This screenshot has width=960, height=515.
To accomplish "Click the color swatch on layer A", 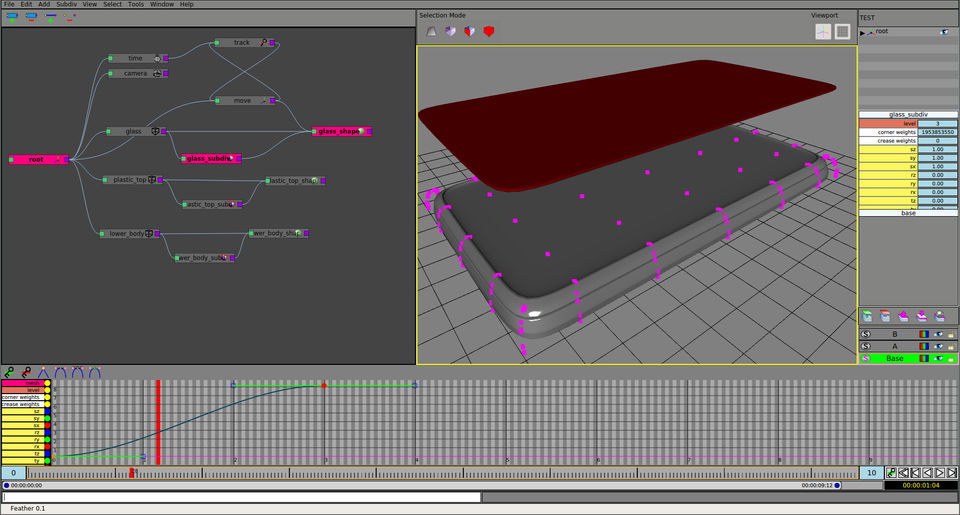I will click(x=924, y=346).
